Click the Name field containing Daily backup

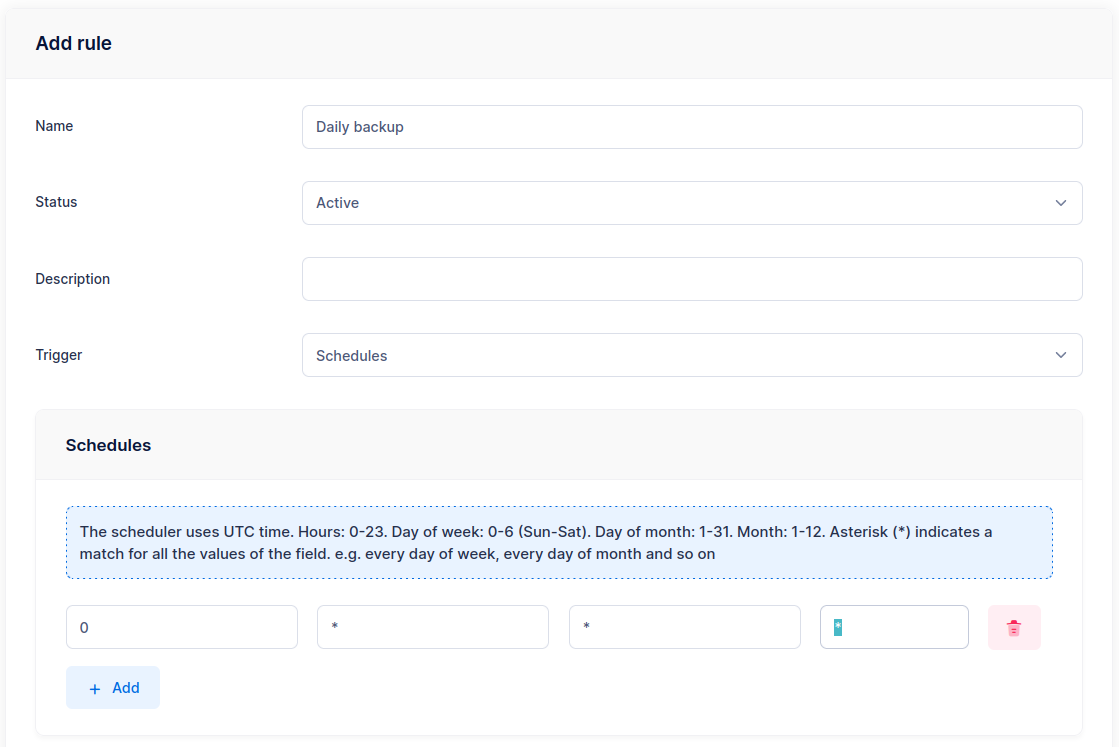[x=691, y=127]
